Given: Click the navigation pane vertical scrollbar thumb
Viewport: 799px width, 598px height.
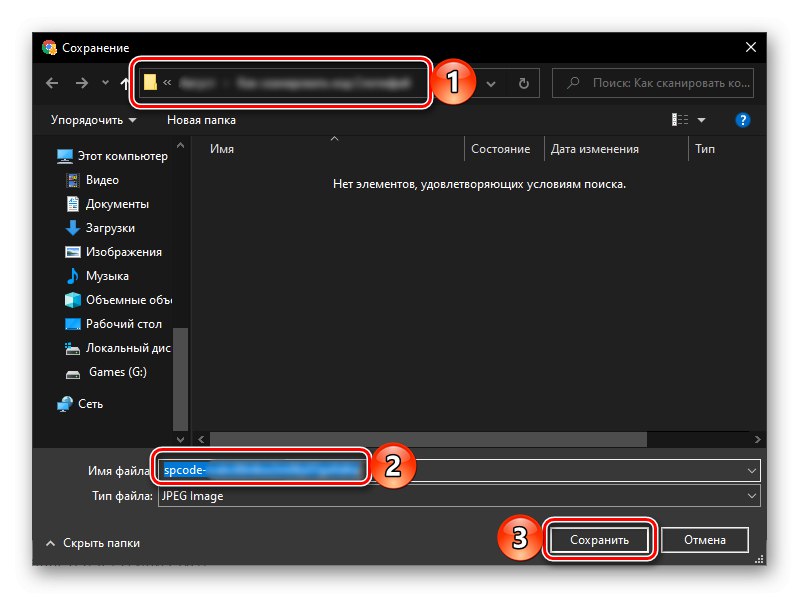Looking at the screenshot, I should (x=180, y=379).
